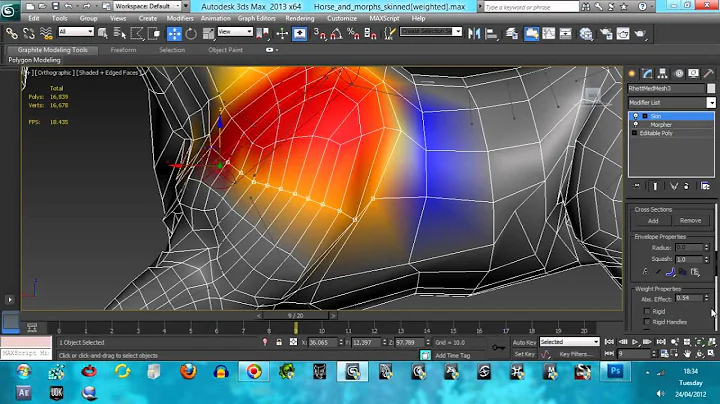
Task: Enable the Rigid checkbox
Action: click(647, 311)
